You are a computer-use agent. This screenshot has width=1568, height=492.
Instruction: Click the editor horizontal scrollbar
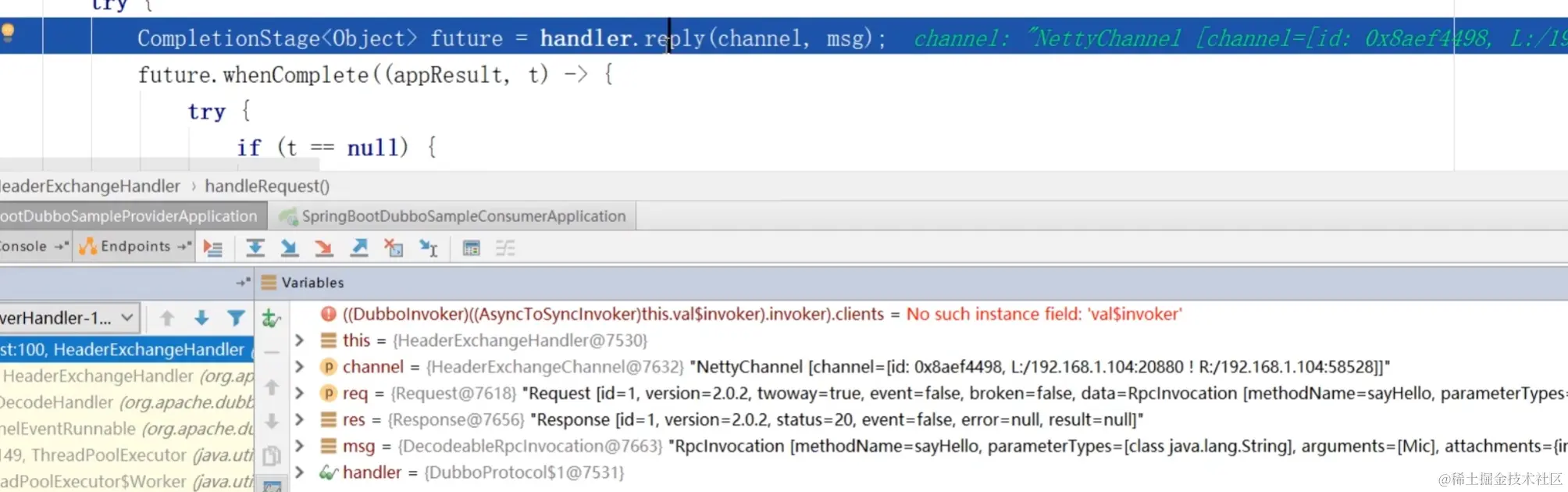(160, 166)
